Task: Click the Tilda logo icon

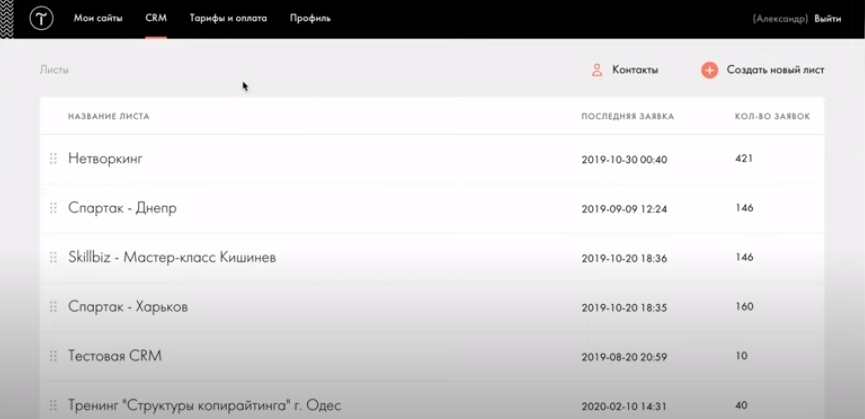Action: pos(41,18)
